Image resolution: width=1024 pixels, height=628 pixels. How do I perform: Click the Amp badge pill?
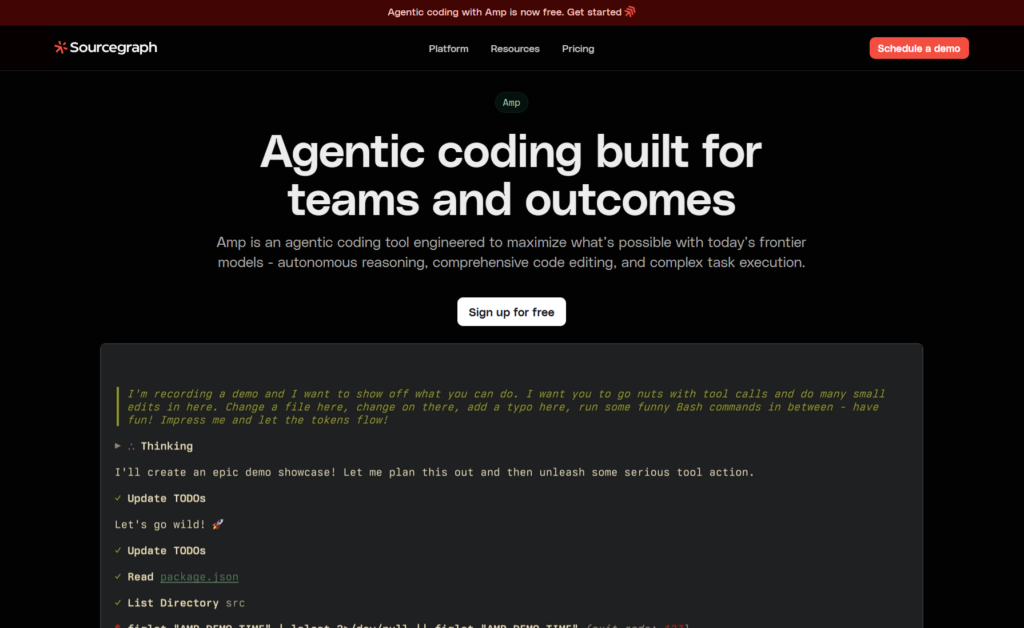[x=511, y=102]
